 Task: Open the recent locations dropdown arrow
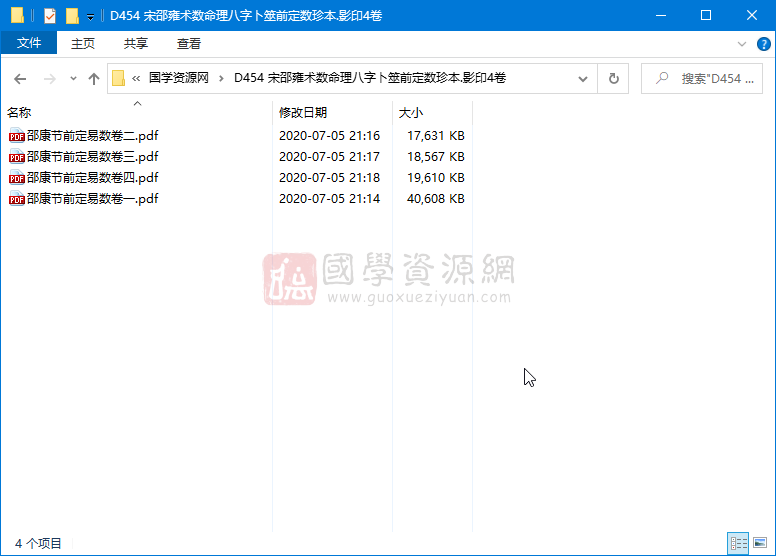coord(73,79)
